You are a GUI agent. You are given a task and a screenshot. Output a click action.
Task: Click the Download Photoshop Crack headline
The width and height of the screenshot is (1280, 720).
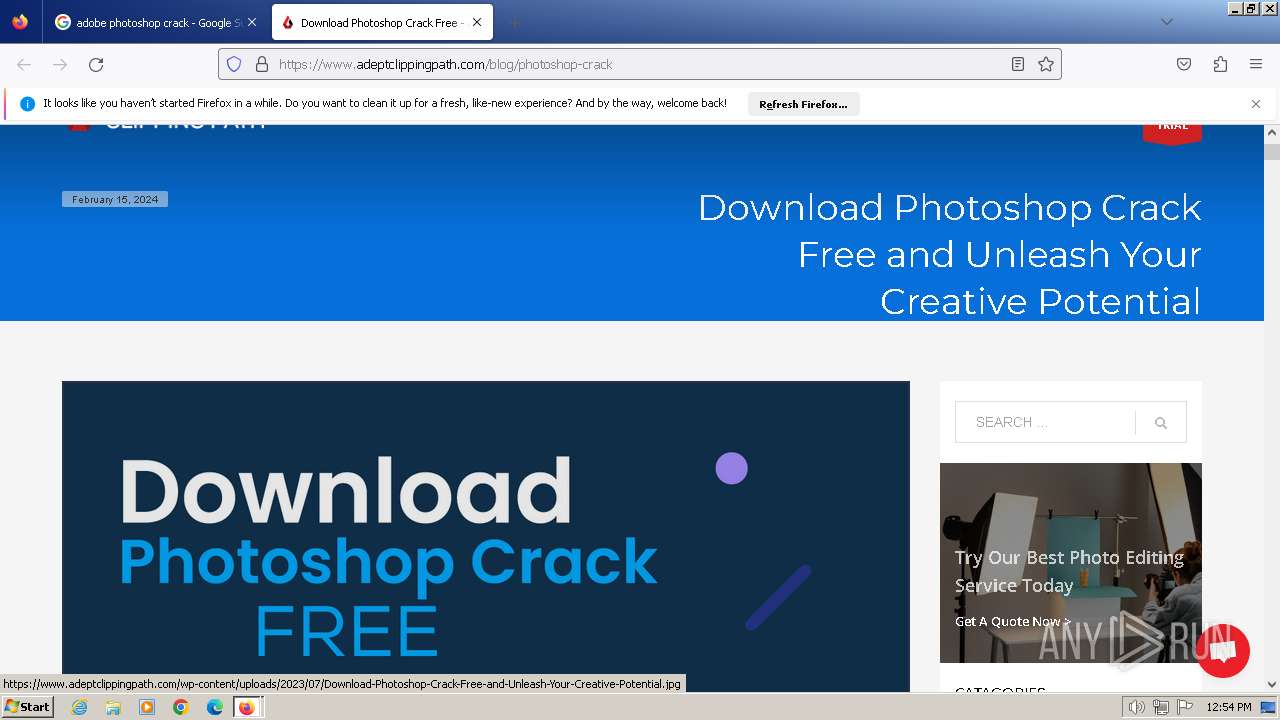point(949,254)
